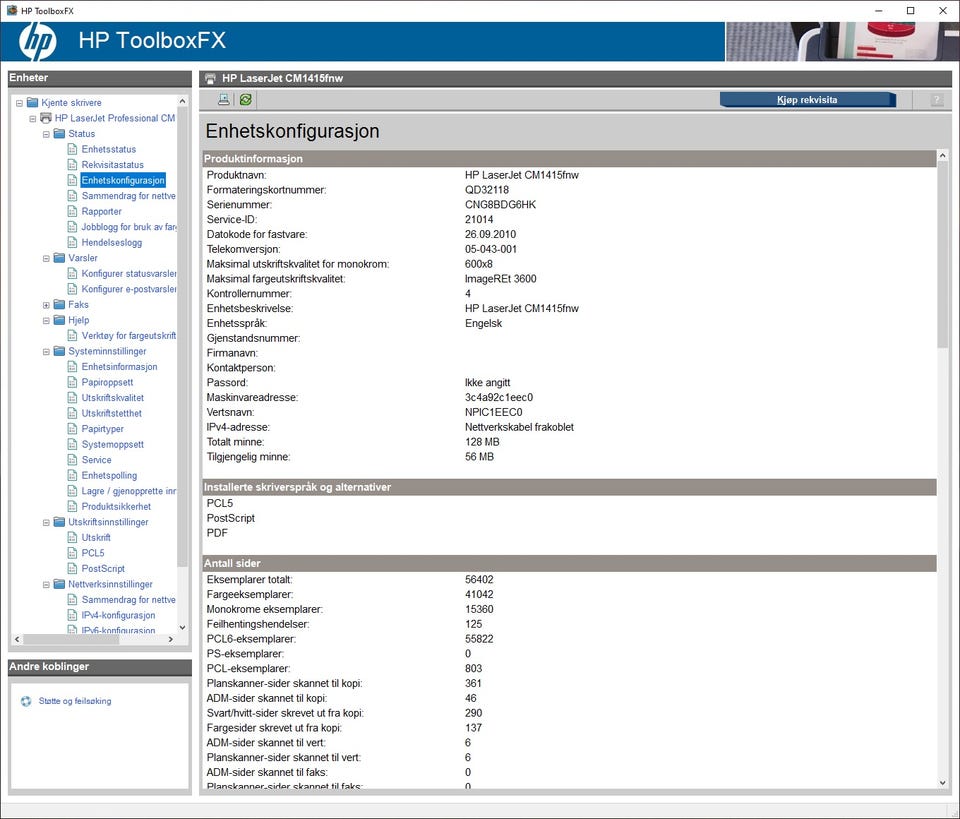Open the Enhetspolling page
The width and height of the screenshot is (960, 819).
pos(109,475)
